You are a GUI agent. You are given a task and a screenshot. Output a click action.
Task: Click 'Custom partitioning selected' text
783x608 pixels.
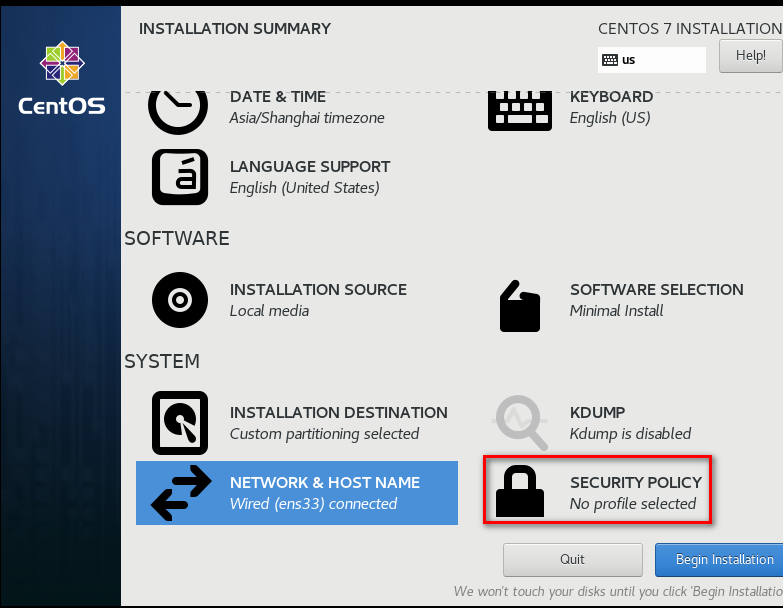tap(324, 434)
